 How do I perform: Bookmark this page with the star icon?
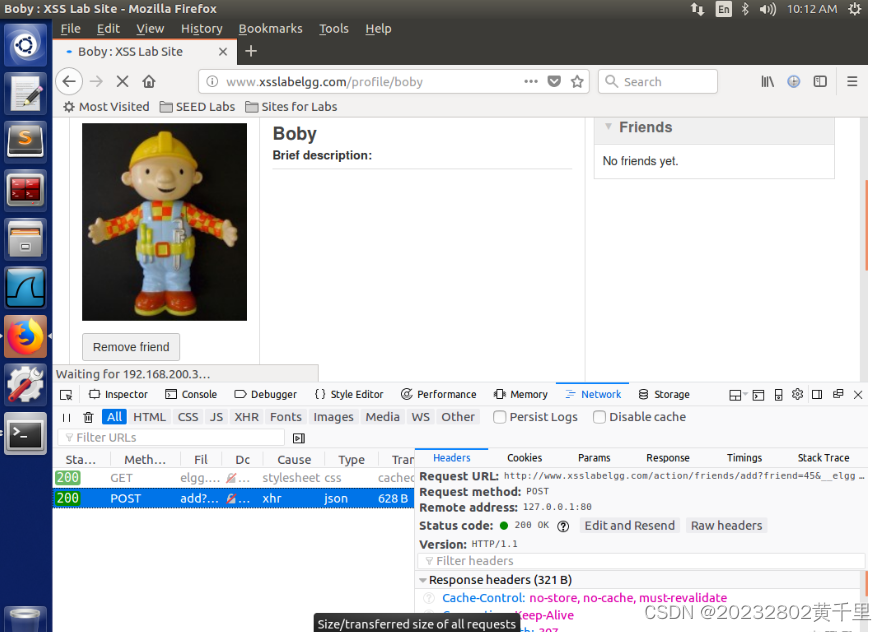577,81
